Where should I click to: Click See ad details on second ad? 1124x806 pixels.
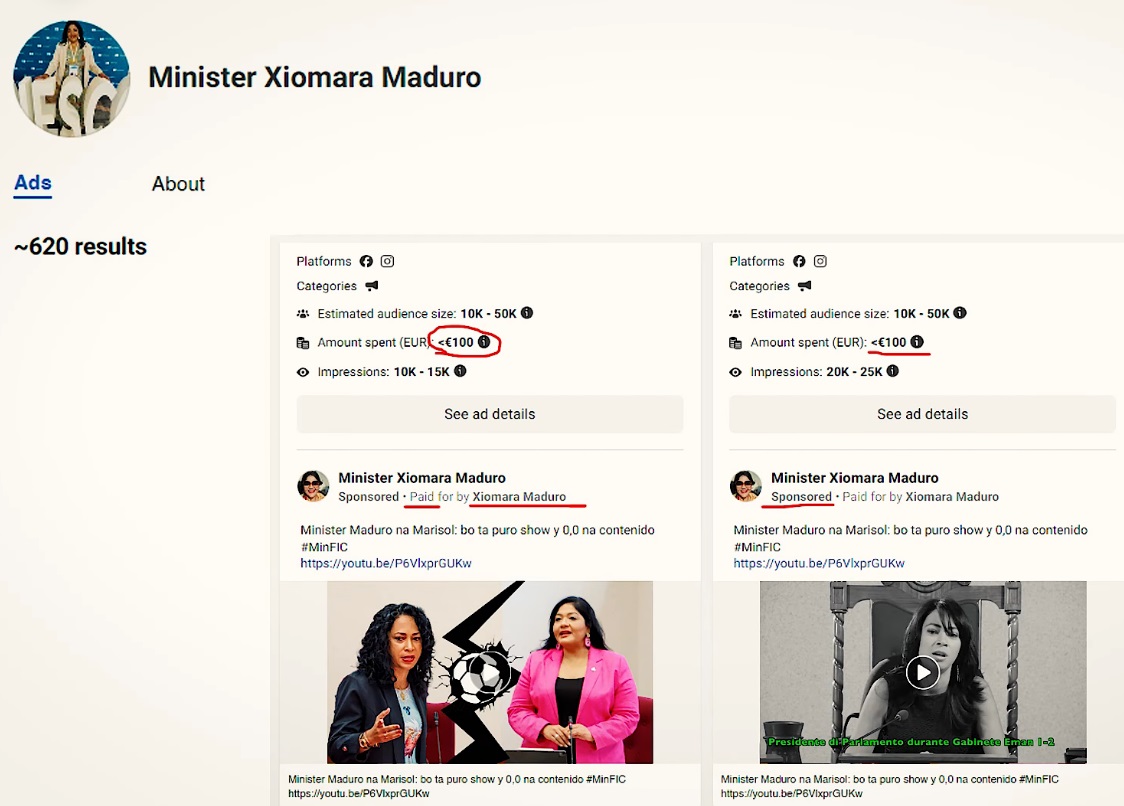(923, 414)
